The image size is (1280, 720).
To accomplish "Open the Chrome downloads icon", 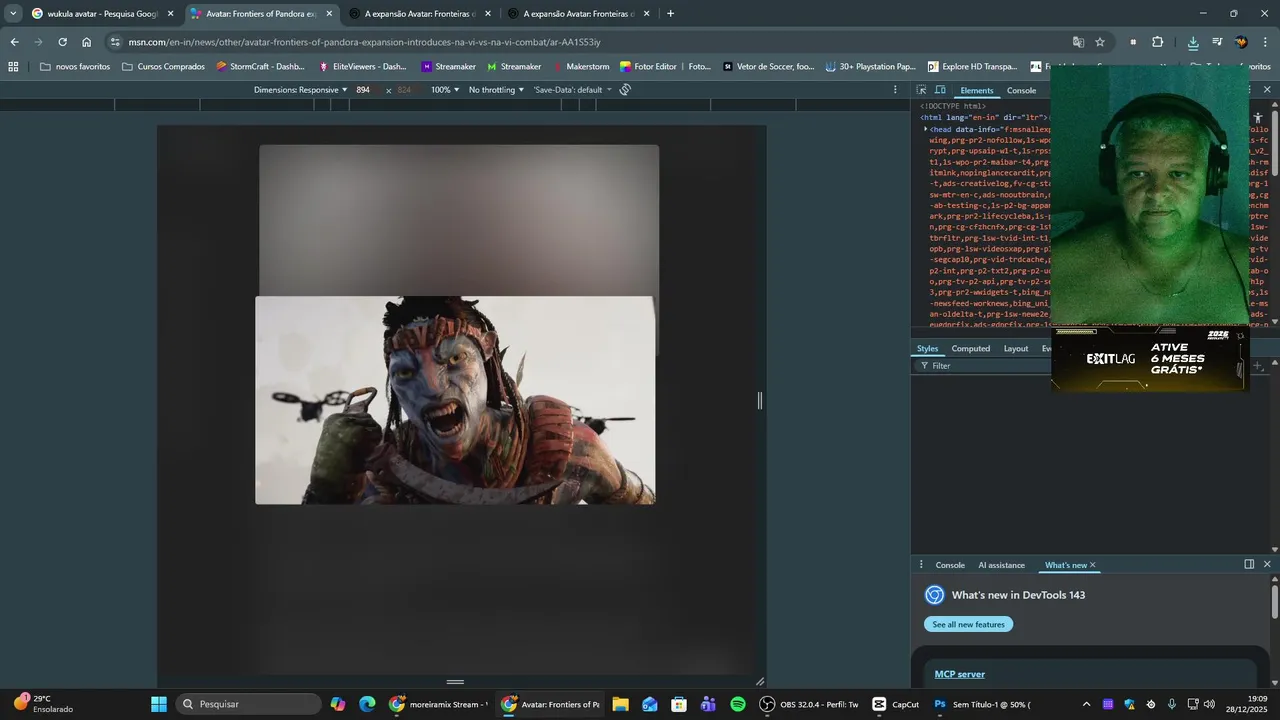I will coord(1193,42).
